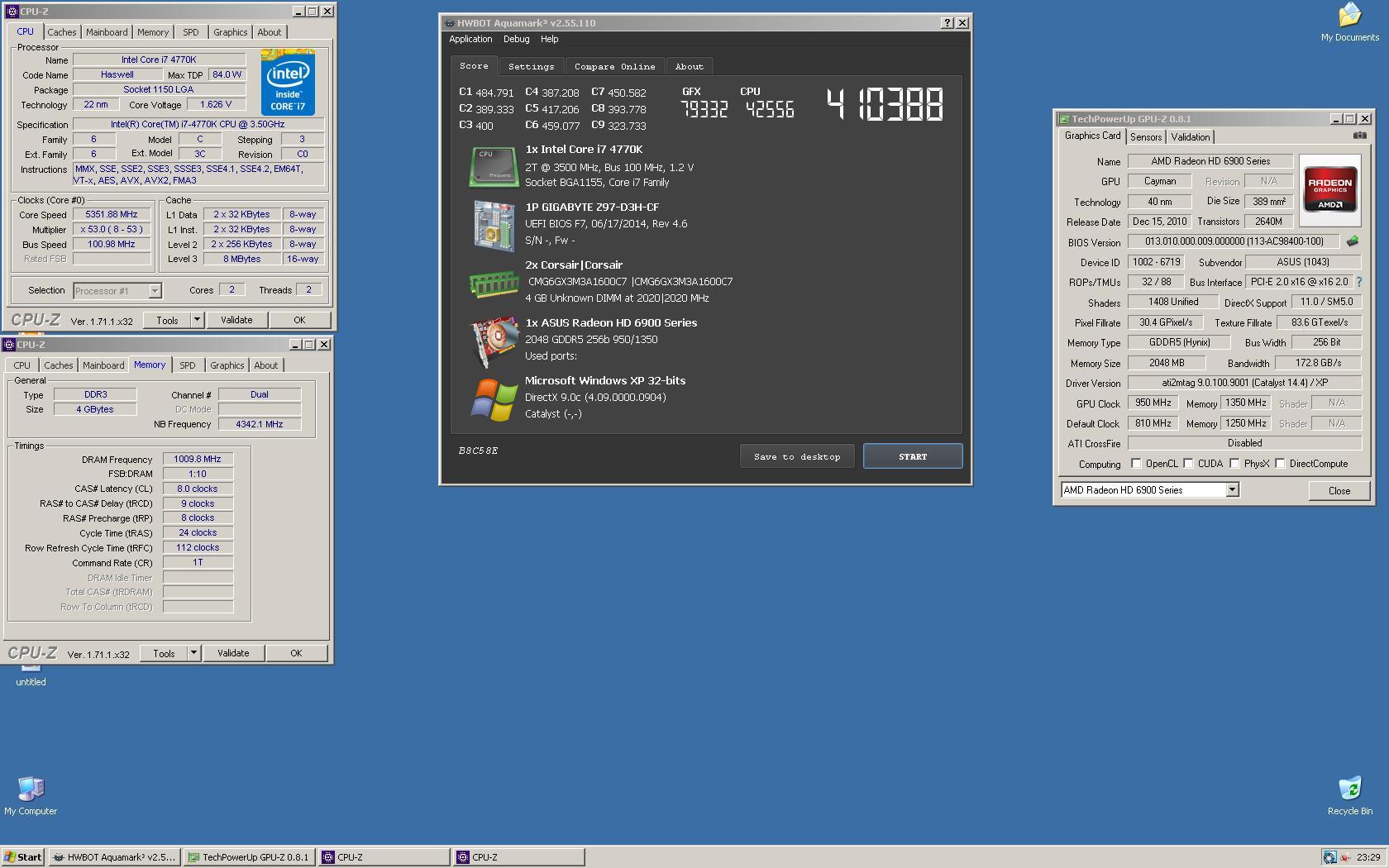Open the My Documents desktop icon
The width and height of the screenshot is (1389, 868).
point(1349,22)
